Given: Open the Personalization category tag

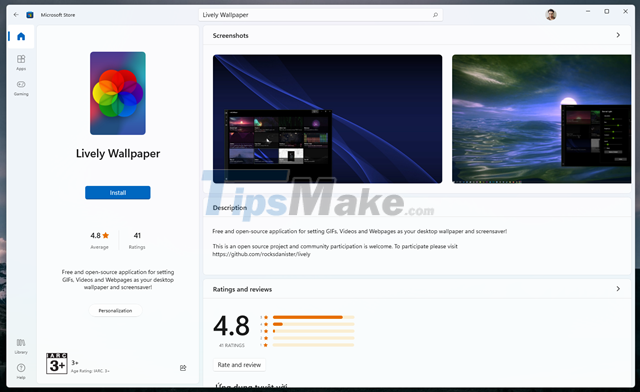Looking at the screenshot, I should (x=115, y=310).
